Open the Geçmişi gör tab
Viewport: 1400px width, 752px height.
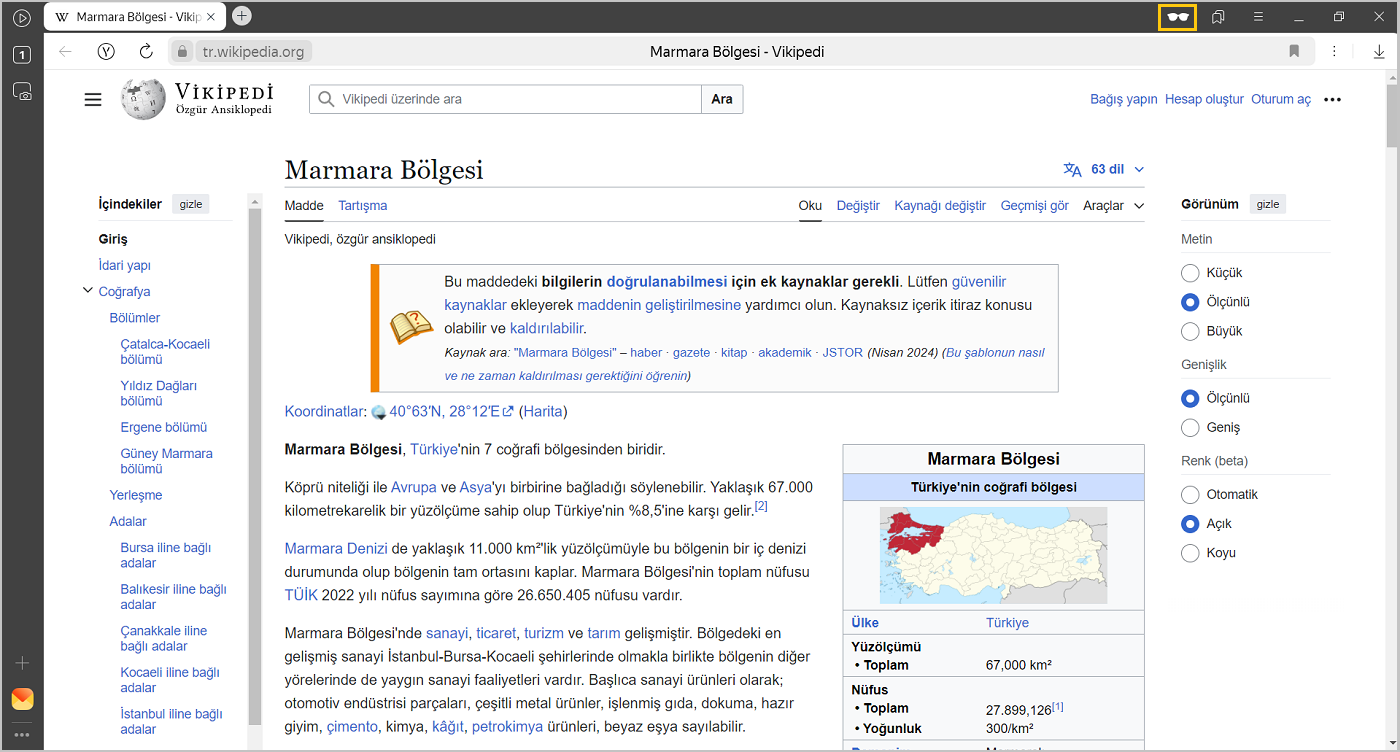(1034, 206)
